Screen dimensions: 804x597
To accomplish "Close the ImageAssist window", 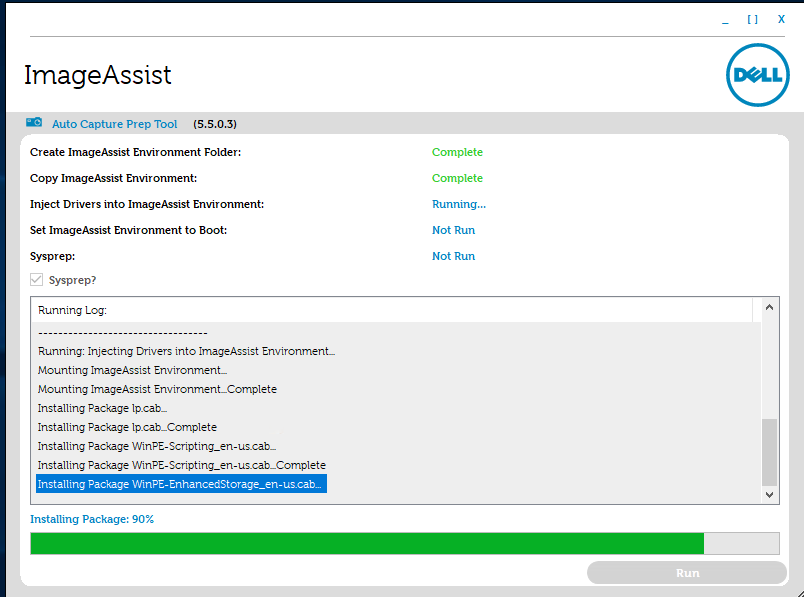I will (781, 19).
